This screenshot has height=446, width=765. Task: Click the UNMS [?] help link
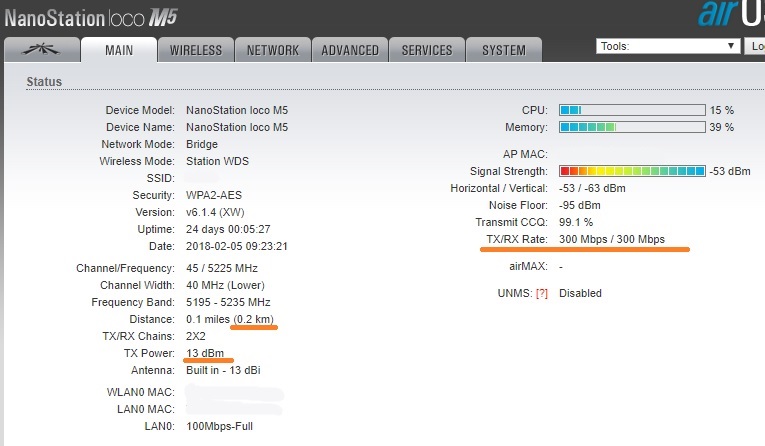click(x=542, y=293)
